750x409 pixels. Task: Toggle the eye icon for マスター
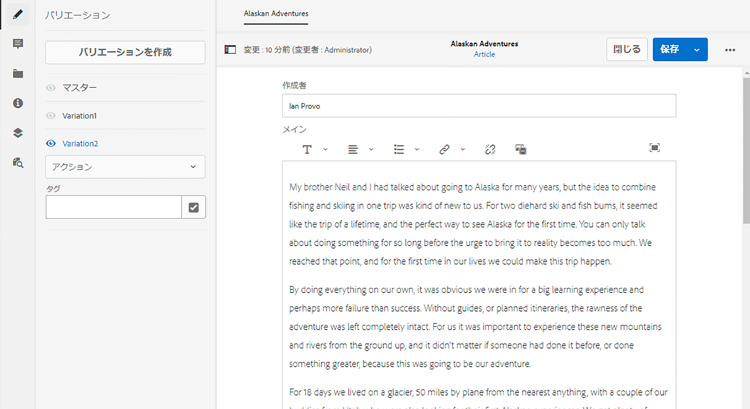coord(51,88)
